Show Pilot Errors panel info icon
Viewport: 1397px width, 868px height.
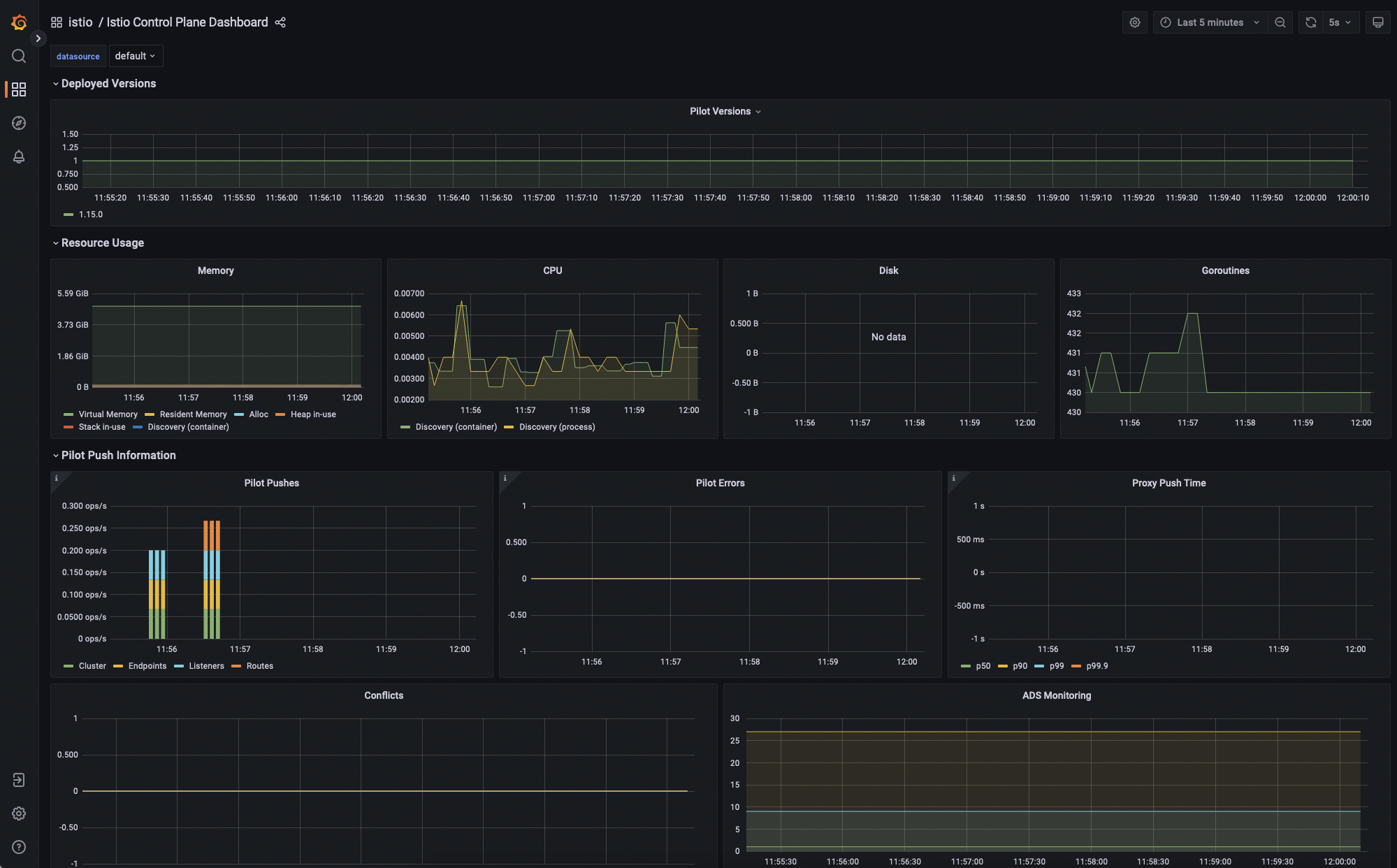[x=505, y=478]
